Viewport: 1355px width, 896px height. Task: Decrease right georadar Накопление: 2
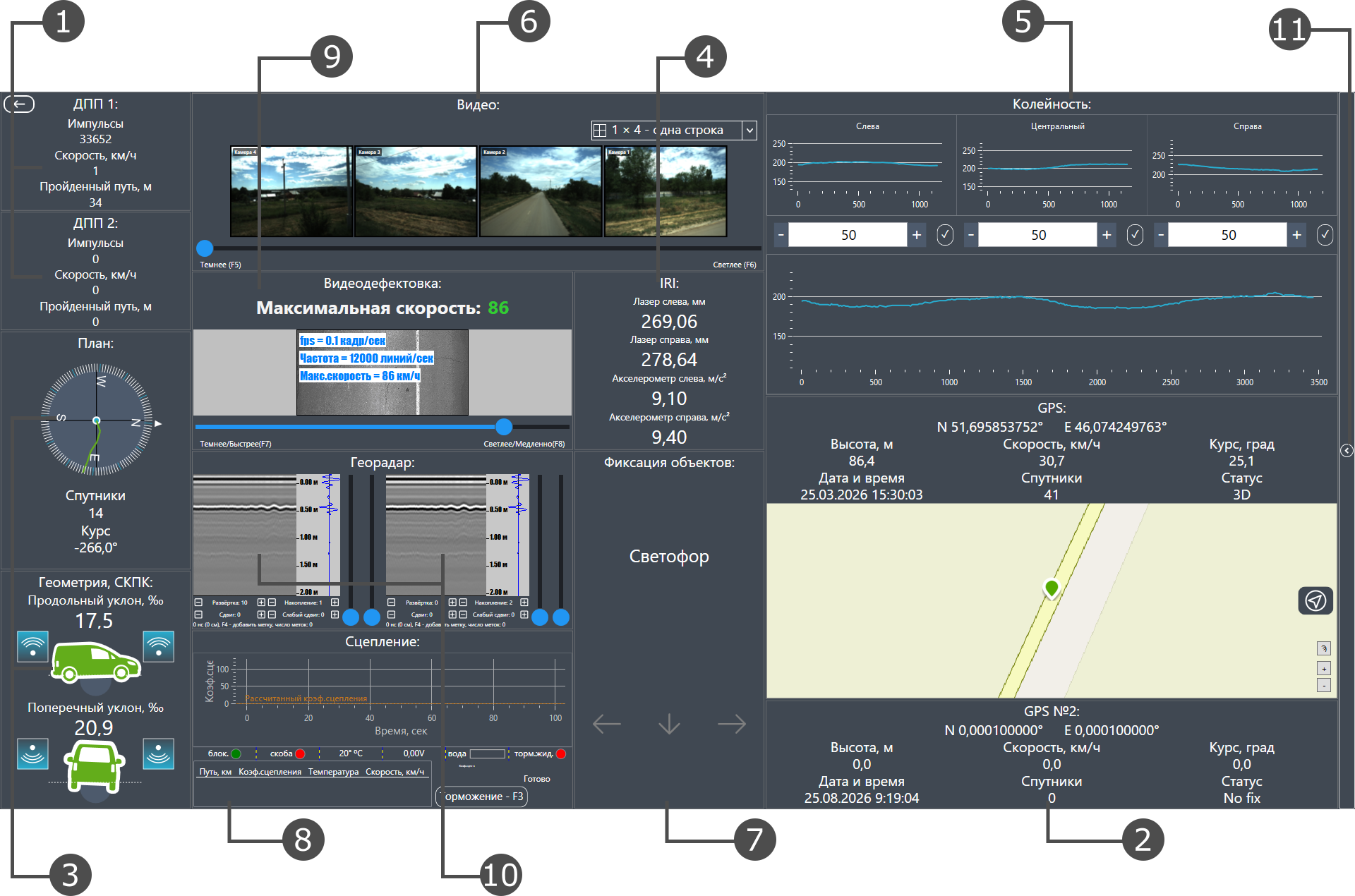[x=463, y=603]
